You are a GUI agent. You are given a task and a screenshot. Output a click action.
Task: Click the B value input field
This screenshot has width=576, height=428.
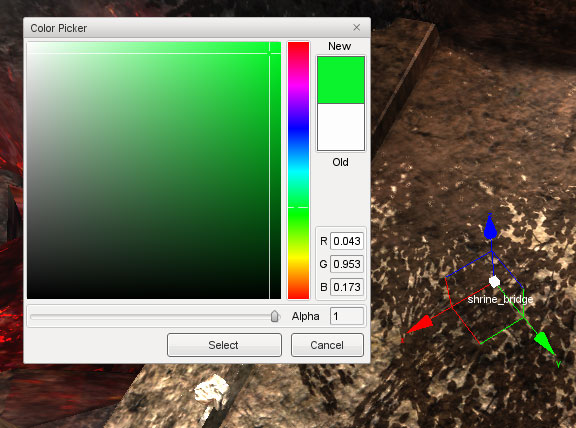click(347, 287)
